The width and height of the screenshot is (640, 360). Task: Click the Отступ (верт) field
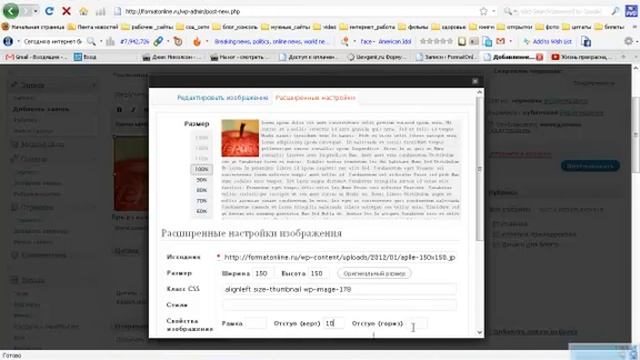coord(333,323)
